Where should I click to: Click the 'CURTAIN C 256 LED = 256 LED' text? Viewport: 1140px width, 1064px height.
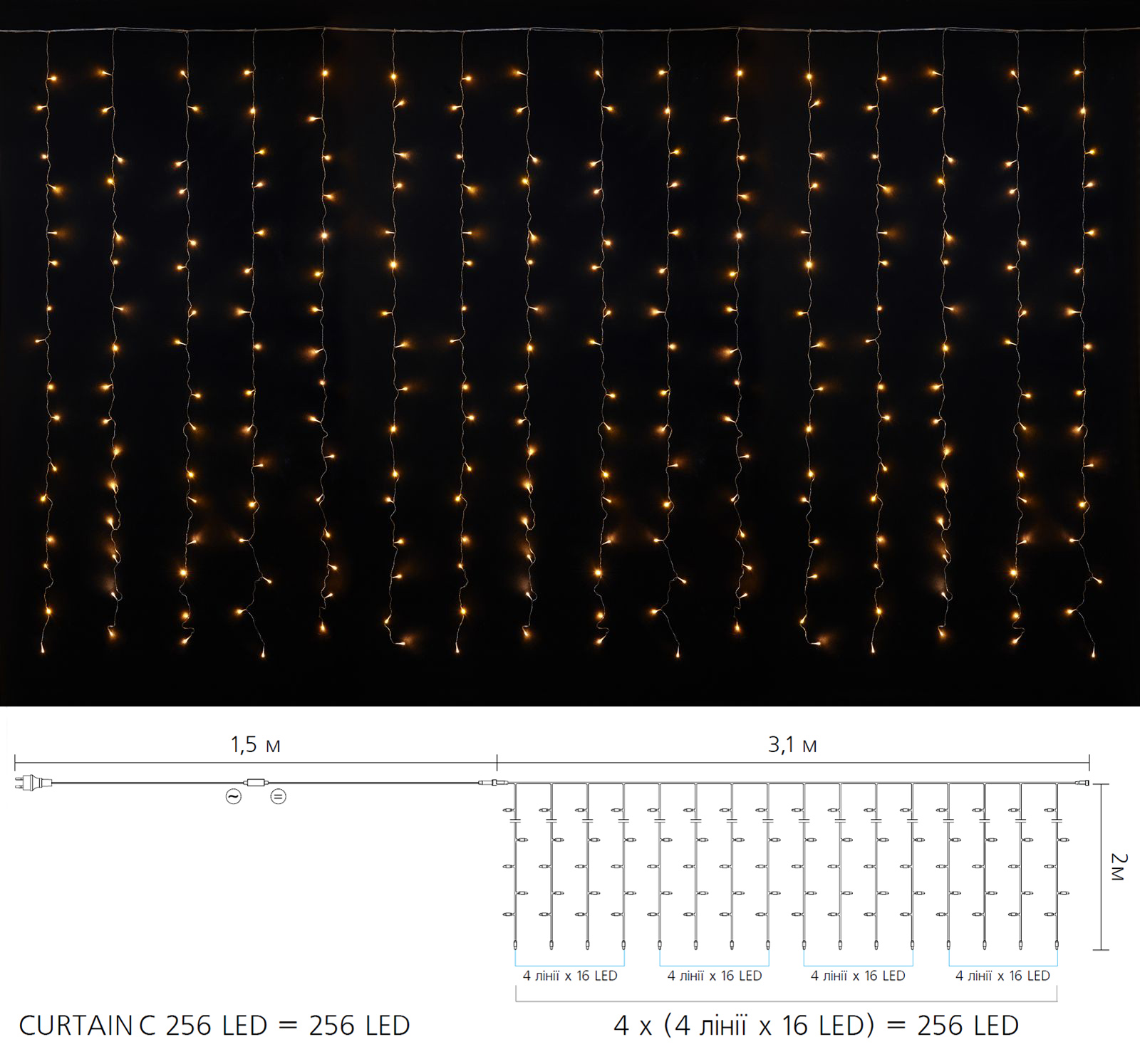[x=214, y=1026]
